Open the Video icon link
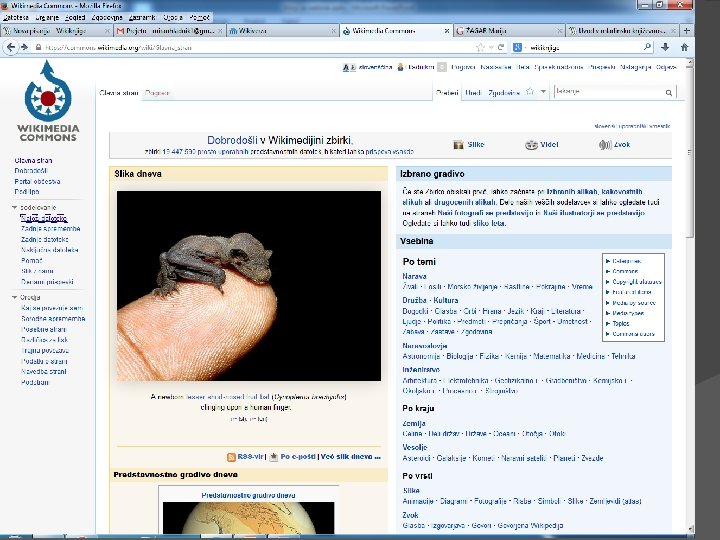720x540 pixels. (531, 145)
